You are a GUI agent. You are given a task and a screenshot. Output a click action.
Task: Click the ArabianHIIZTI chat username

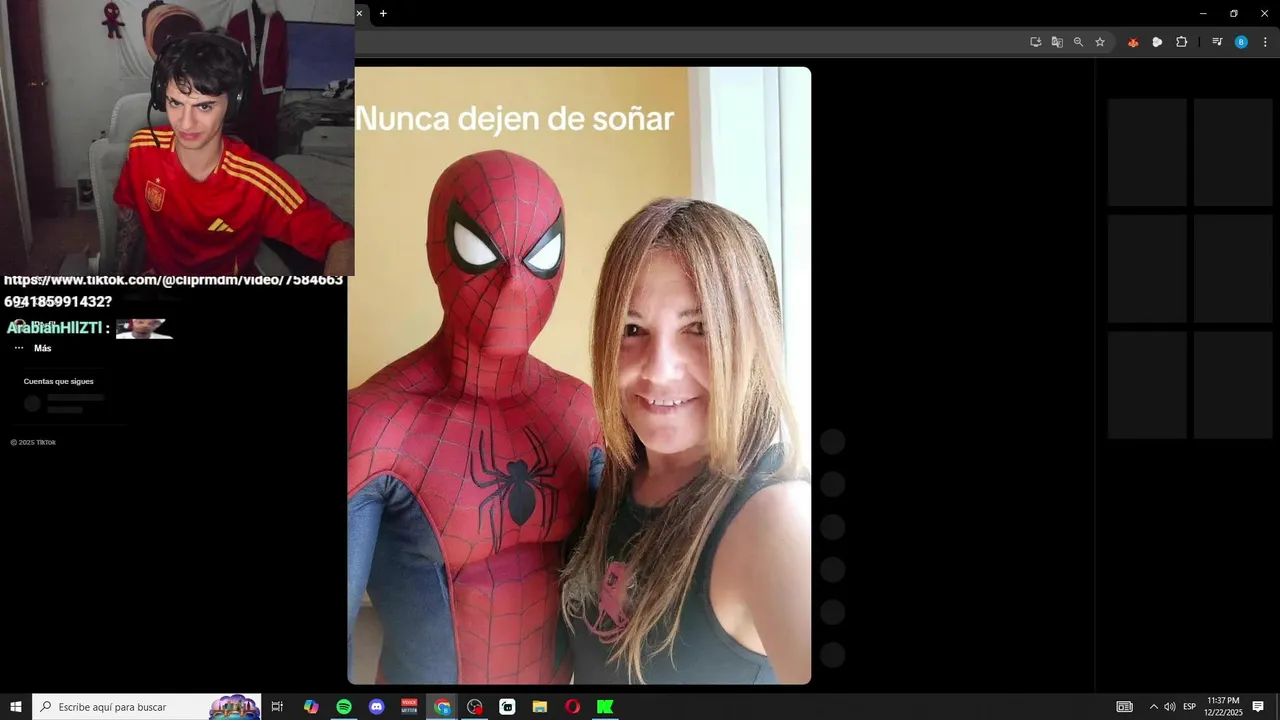click(55, 328)
